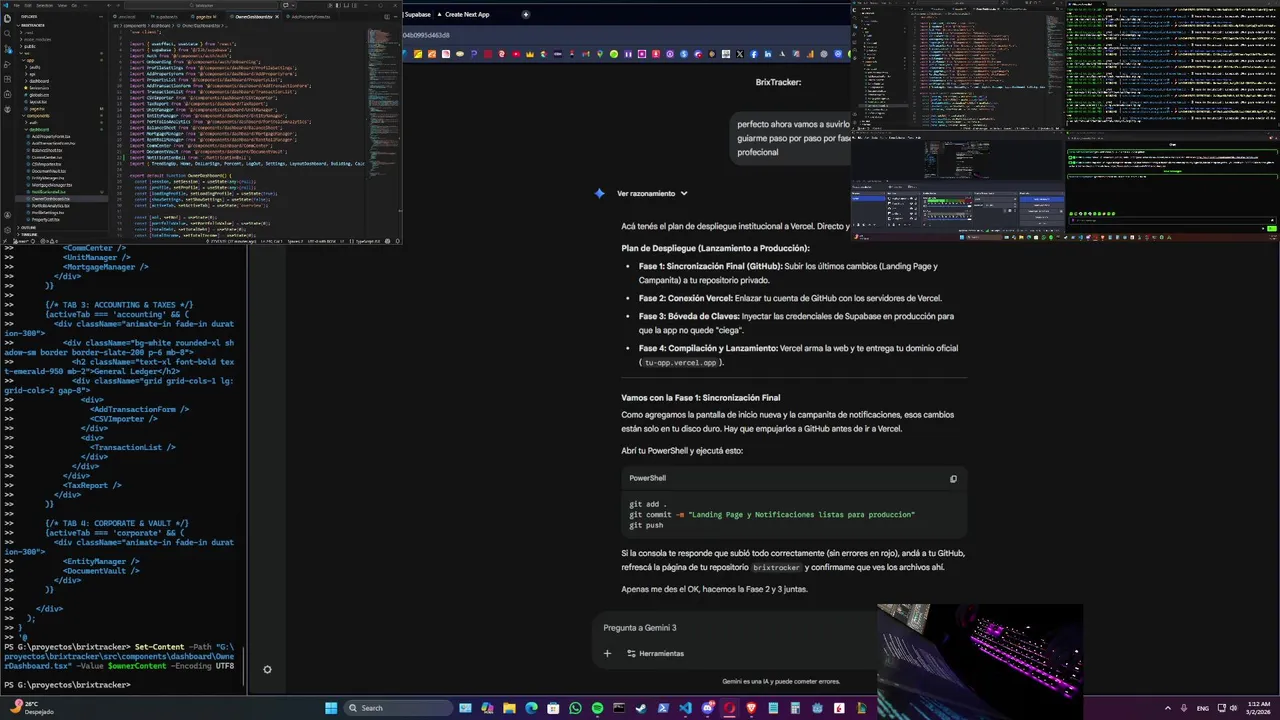Open CSVImporter.tsx in VS Code explorer
The width and height of the screenshot is (1280, 720).
coord(46,164)
